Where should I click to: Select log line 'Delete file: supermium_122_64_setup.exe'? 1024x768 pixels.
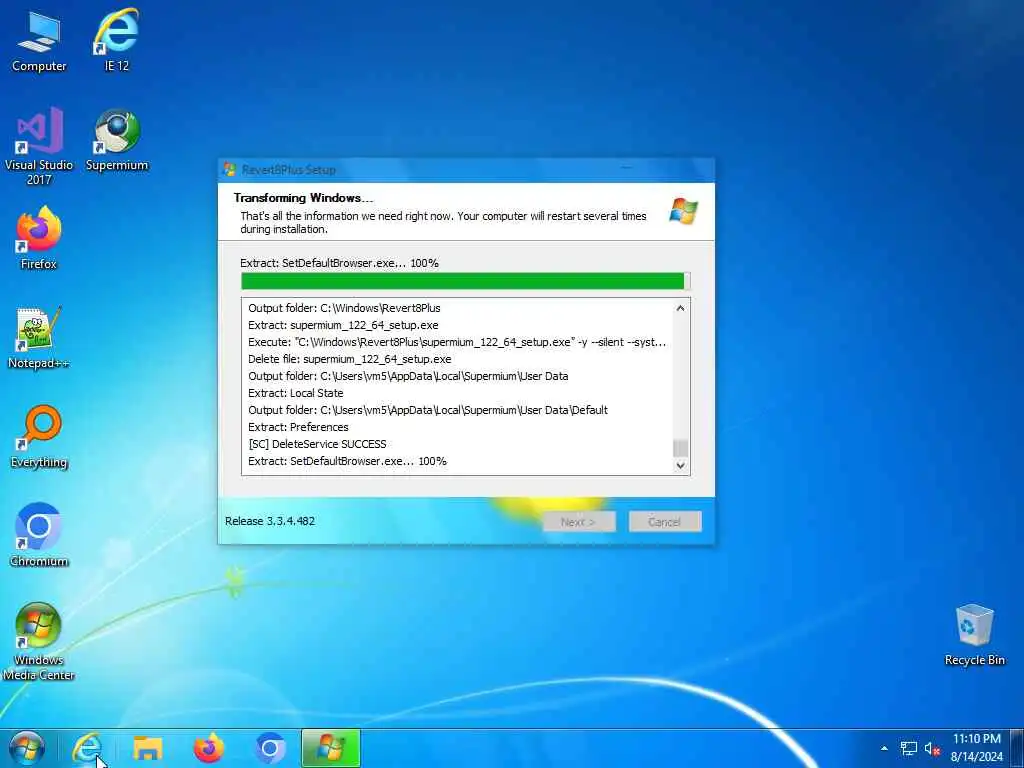pos(349,359)
